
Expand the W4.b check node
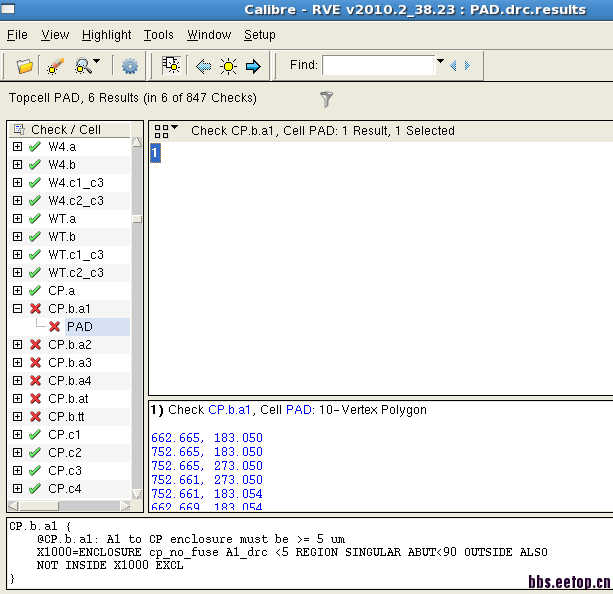click(x=17, y=164)
